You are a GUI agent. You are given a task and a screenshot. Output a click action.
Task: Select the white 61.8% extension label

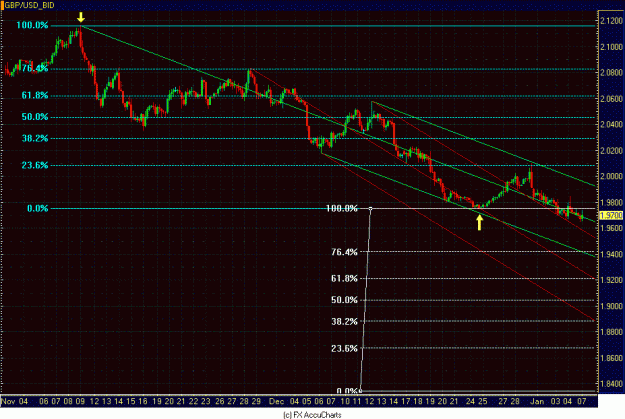(344, 278)
